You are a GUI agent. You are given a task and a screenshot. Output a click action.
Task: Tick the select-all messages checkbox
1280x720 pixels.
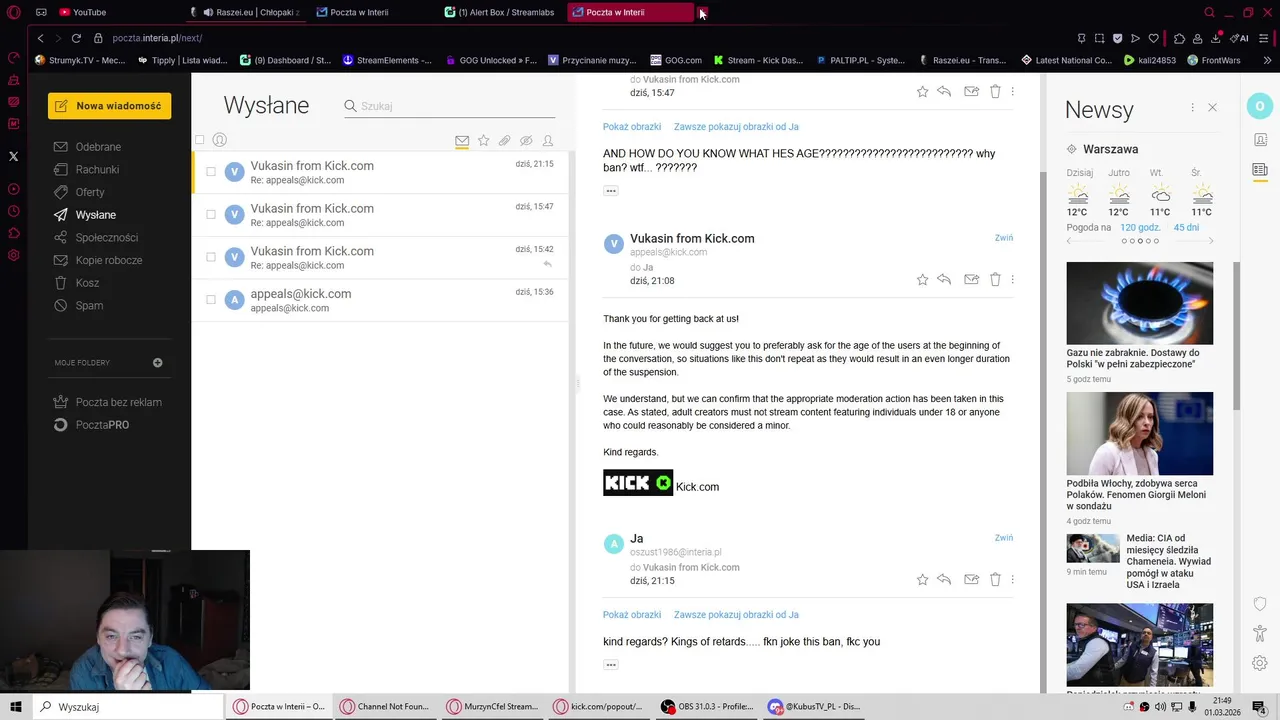tap(200, 140)
